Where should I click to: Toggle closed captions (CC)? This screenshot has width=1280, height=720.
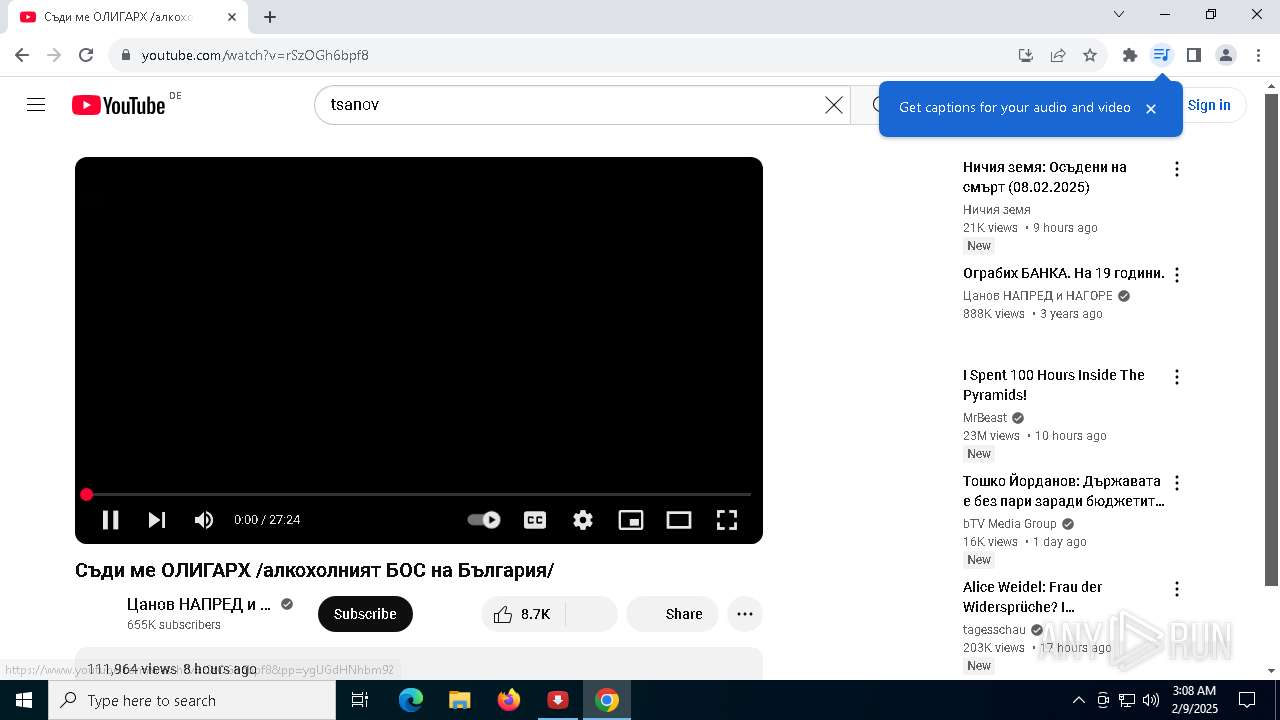click(x=535, y=520)
